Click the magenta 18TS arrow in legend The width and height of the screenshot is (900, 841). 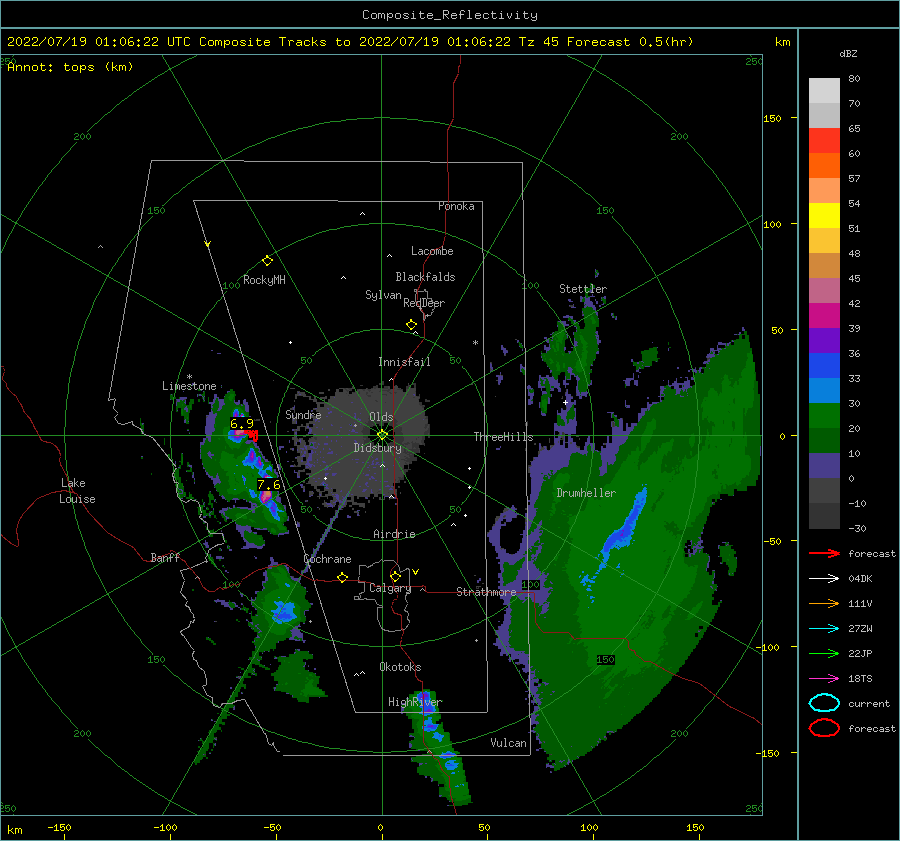[x=824, y=679]
